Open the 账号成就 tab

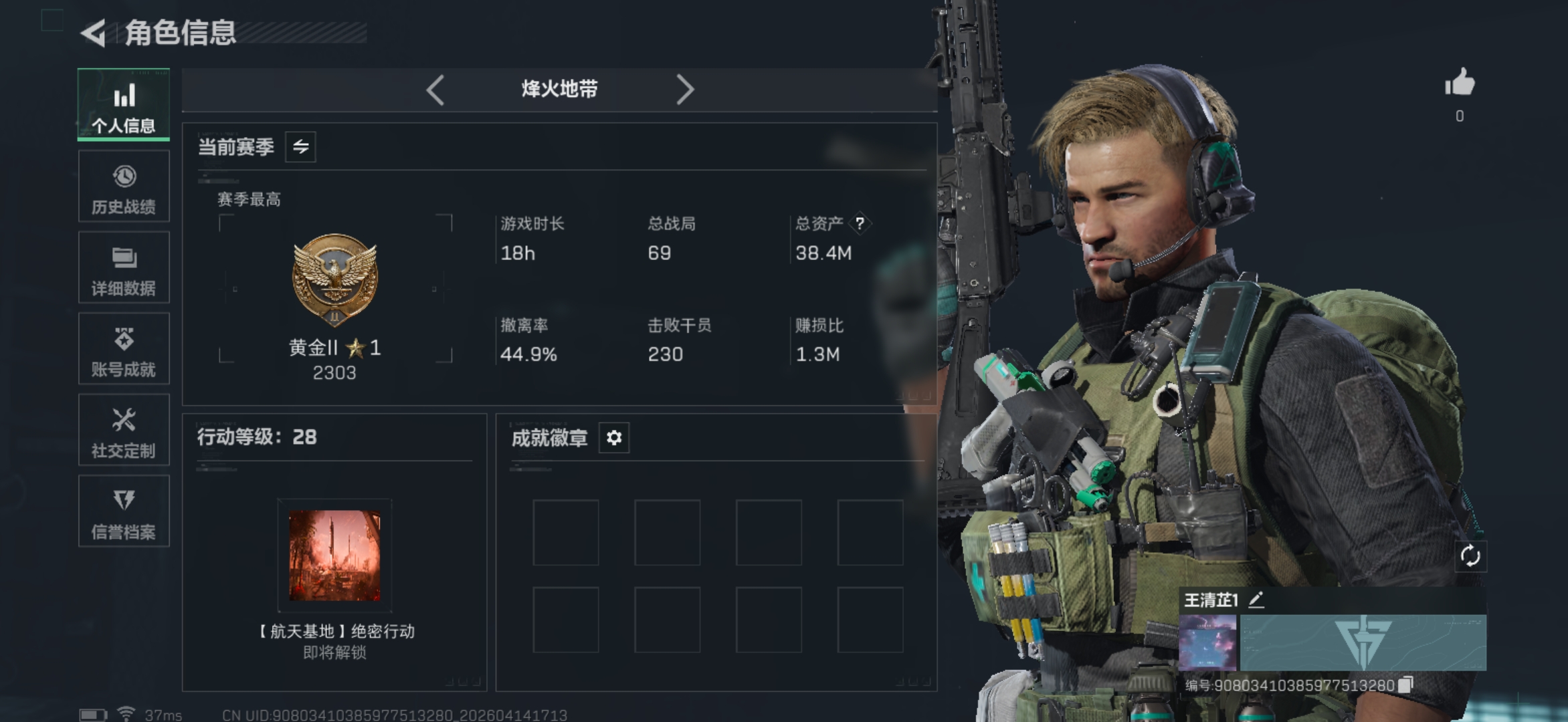click(124, 349)
